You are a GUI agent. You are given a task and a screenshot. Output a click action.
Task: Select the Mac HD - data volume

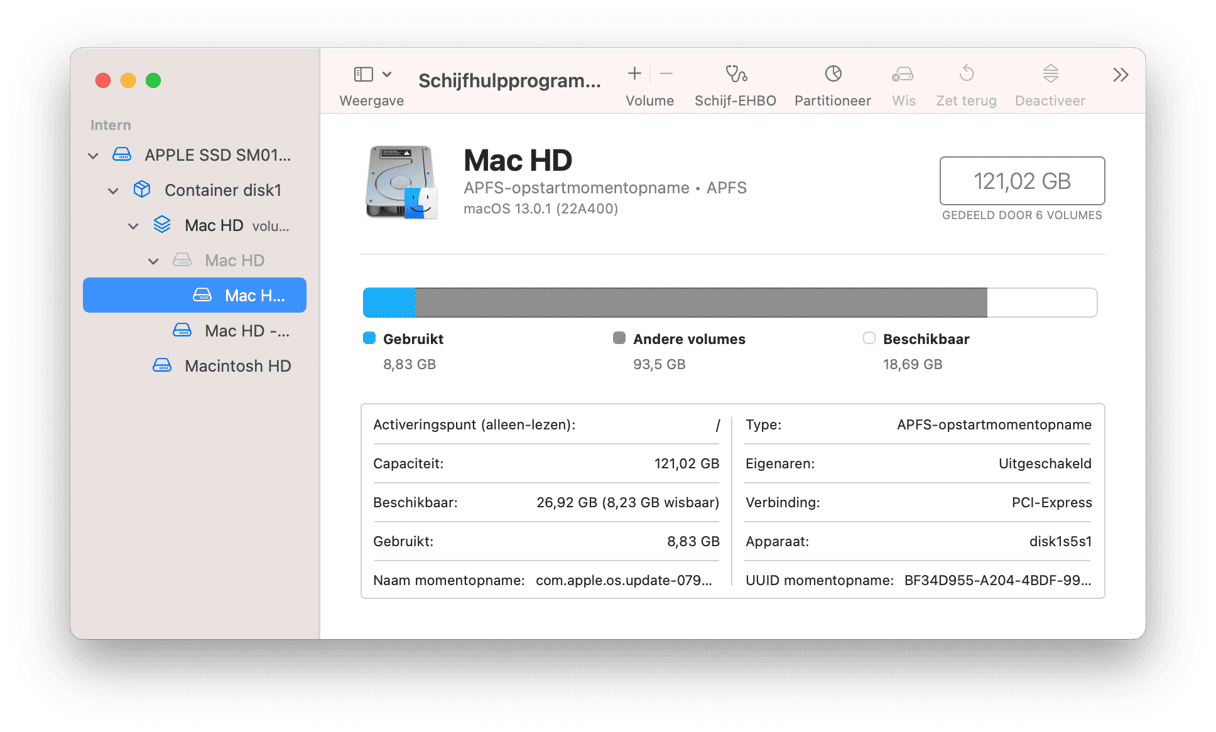coord(194,330)
